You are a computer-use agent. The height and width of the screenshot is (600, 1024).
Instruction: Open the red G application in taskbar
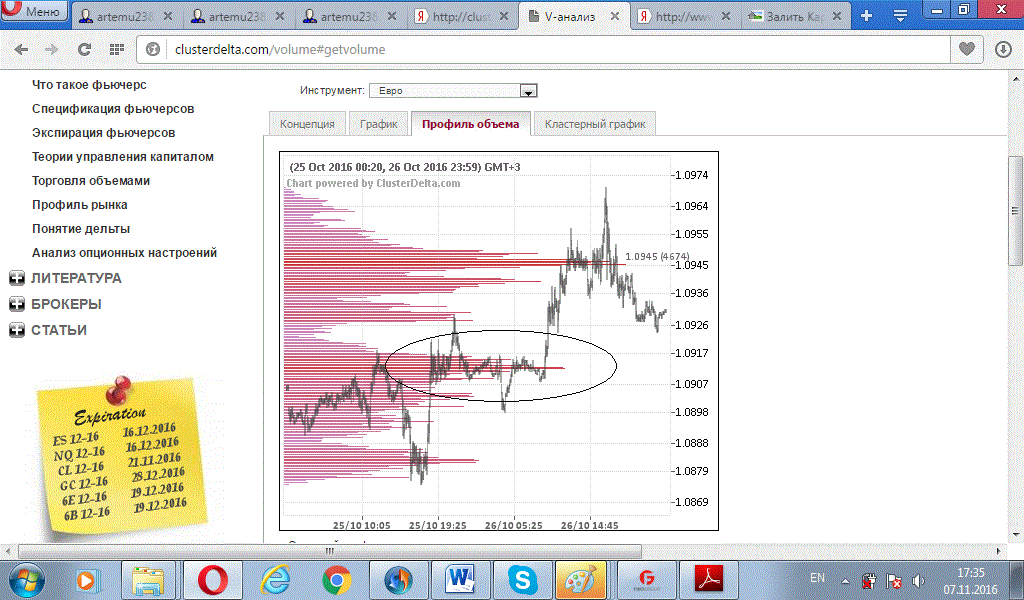click(x=647, y=580)
